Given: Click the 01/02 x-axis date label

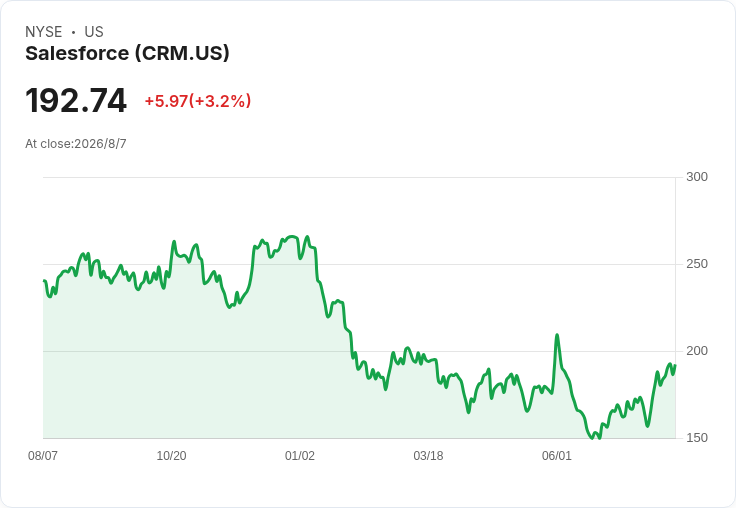Looking at the screenshot, I should pos(300,456).
